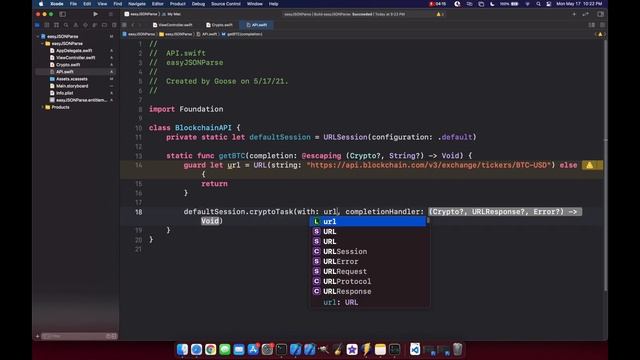The height and width of the screenshot is (360, 640).
Task: Choose the URLProtocol autocomplete suggestion
Action: 368,281
